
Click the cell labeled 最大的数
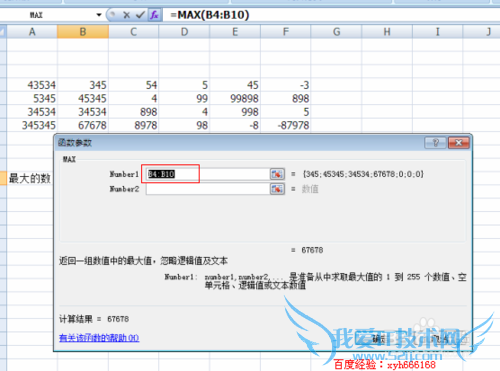[30, 178]
